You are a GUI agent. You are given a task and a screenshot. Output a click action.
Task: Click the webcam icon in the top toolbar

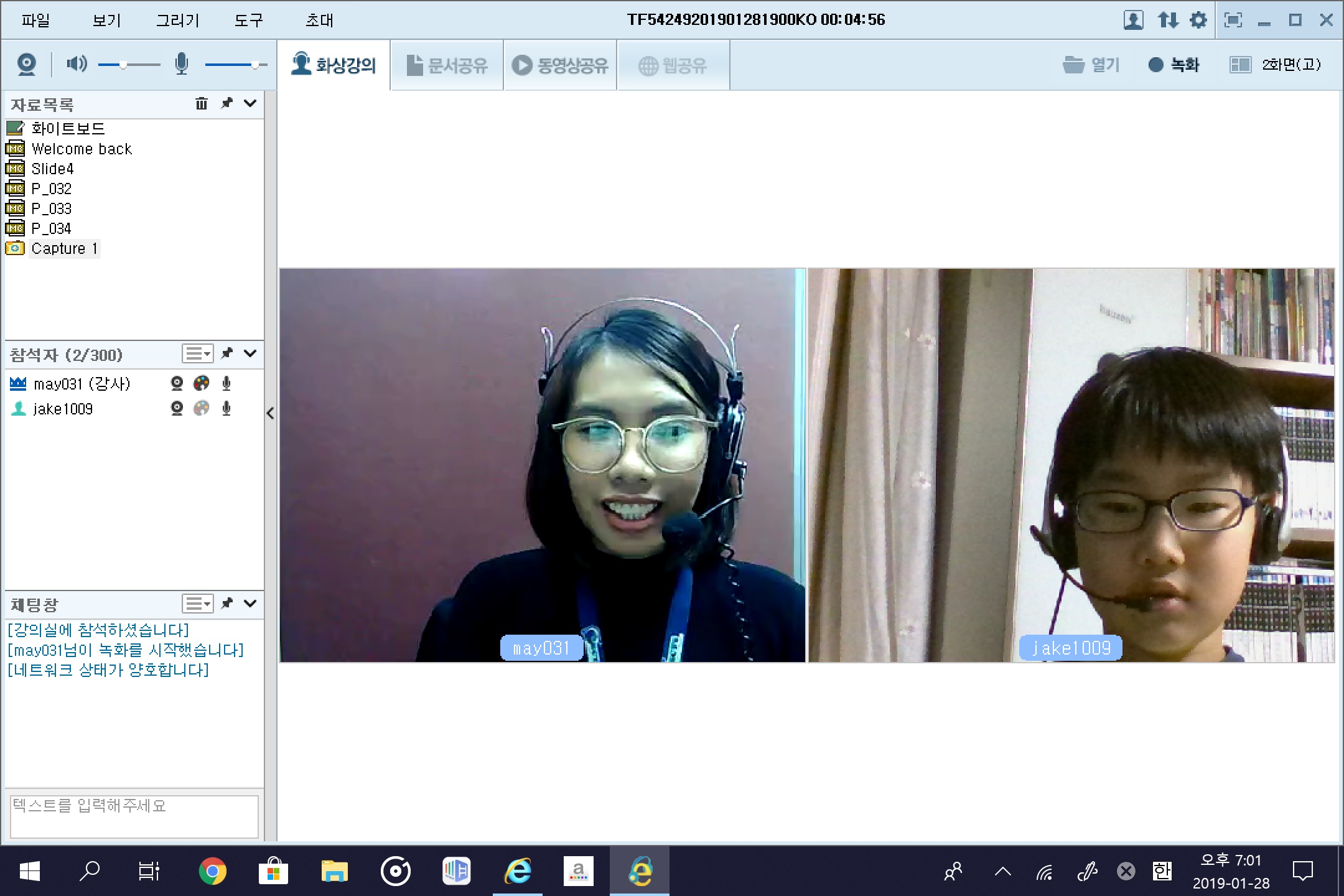tap(27, 64)
